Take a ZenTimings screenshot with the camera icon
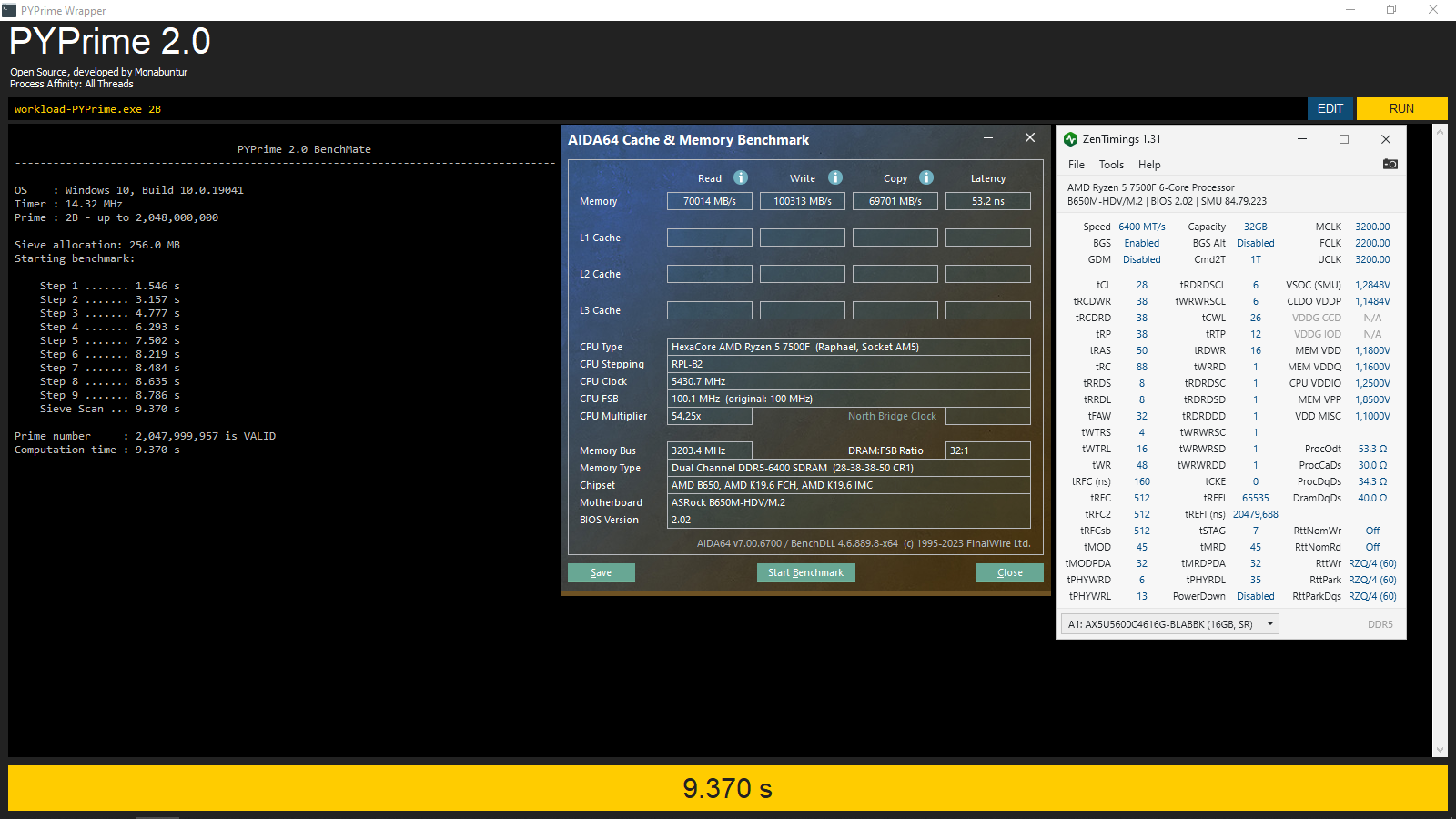Image resolution: width=1456 pixels, height=819 pixels. coord(1390,165)
